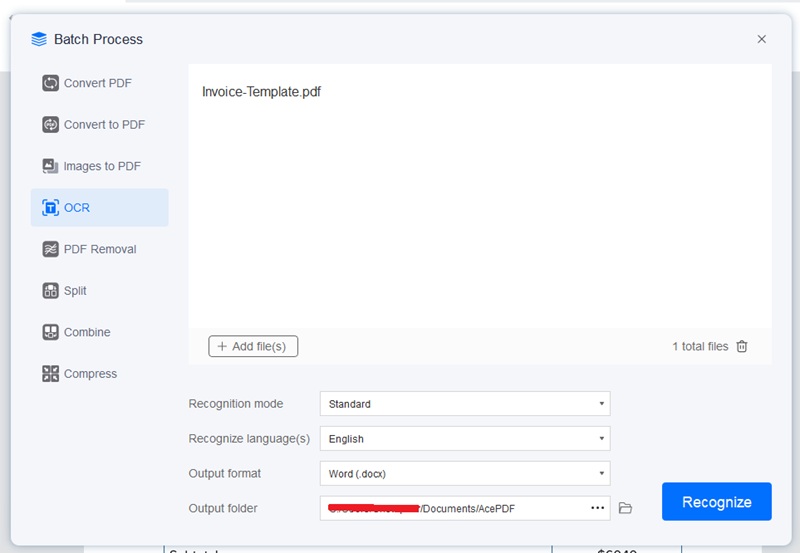
Task: Click the PDF Removal icon
Action: [x=50, y=249]
